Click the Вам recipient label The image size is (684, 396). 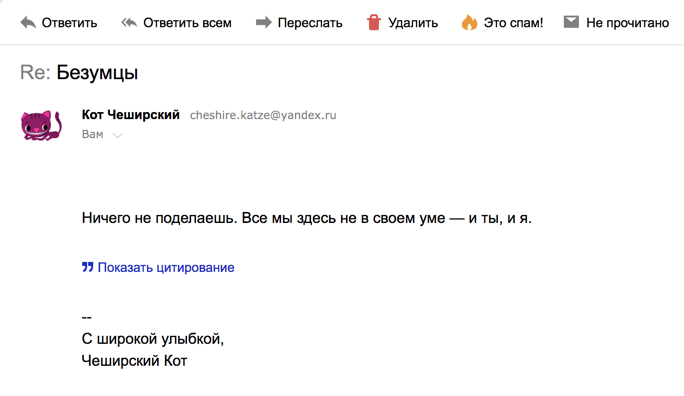(x=92, y=134)
